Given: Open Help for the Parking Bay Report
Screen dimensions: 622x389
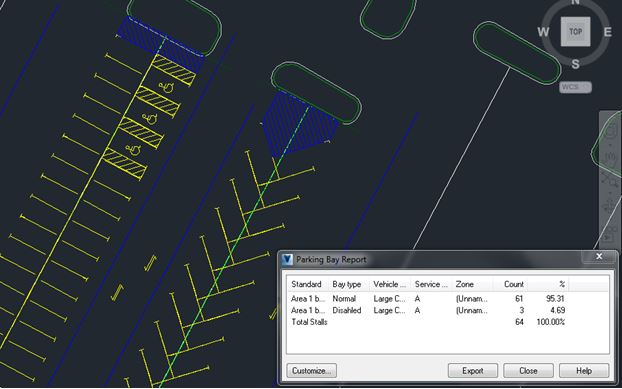Looking at the screenshot, I should point(584,371).
